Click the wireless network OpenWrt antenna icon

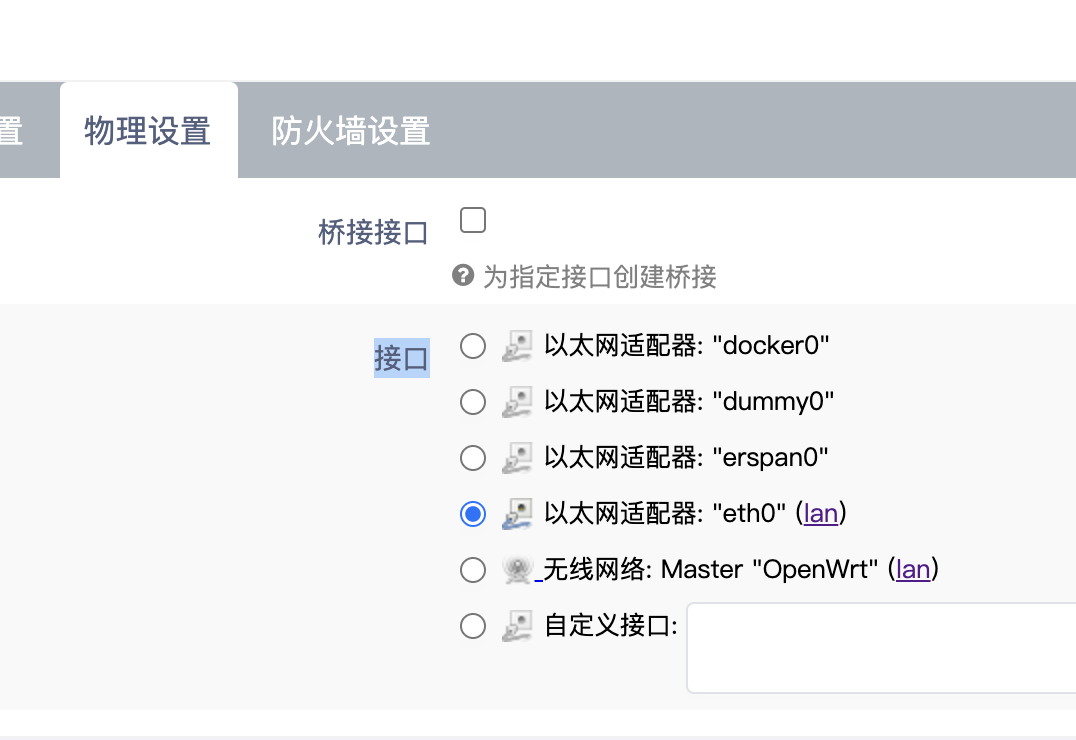tap(517, 570)
